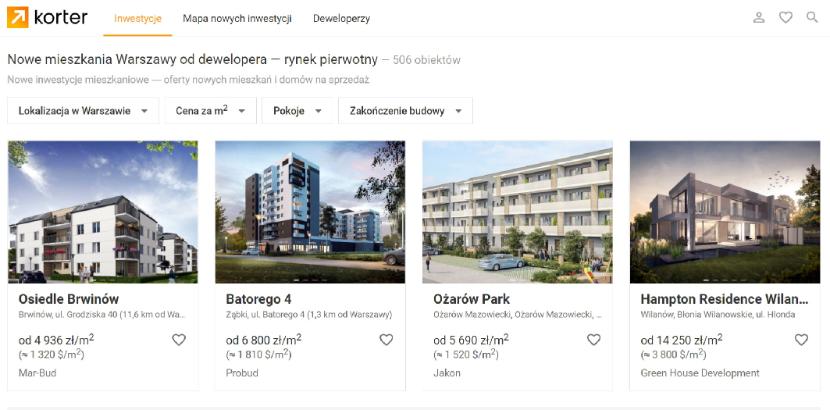
Task: Click the Korter logo icon
Action: (17, 17)
